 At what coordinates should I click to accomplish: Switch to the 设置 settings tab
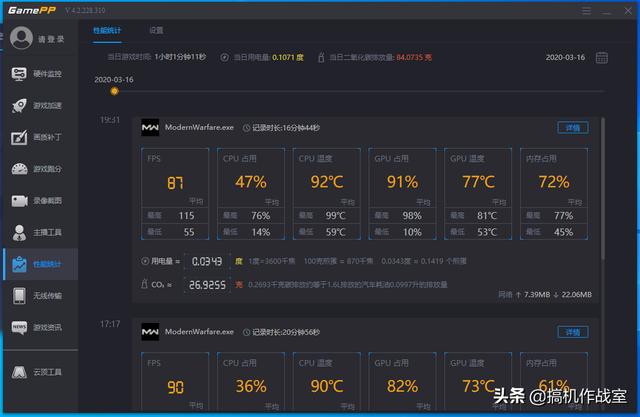click(156, 31)
